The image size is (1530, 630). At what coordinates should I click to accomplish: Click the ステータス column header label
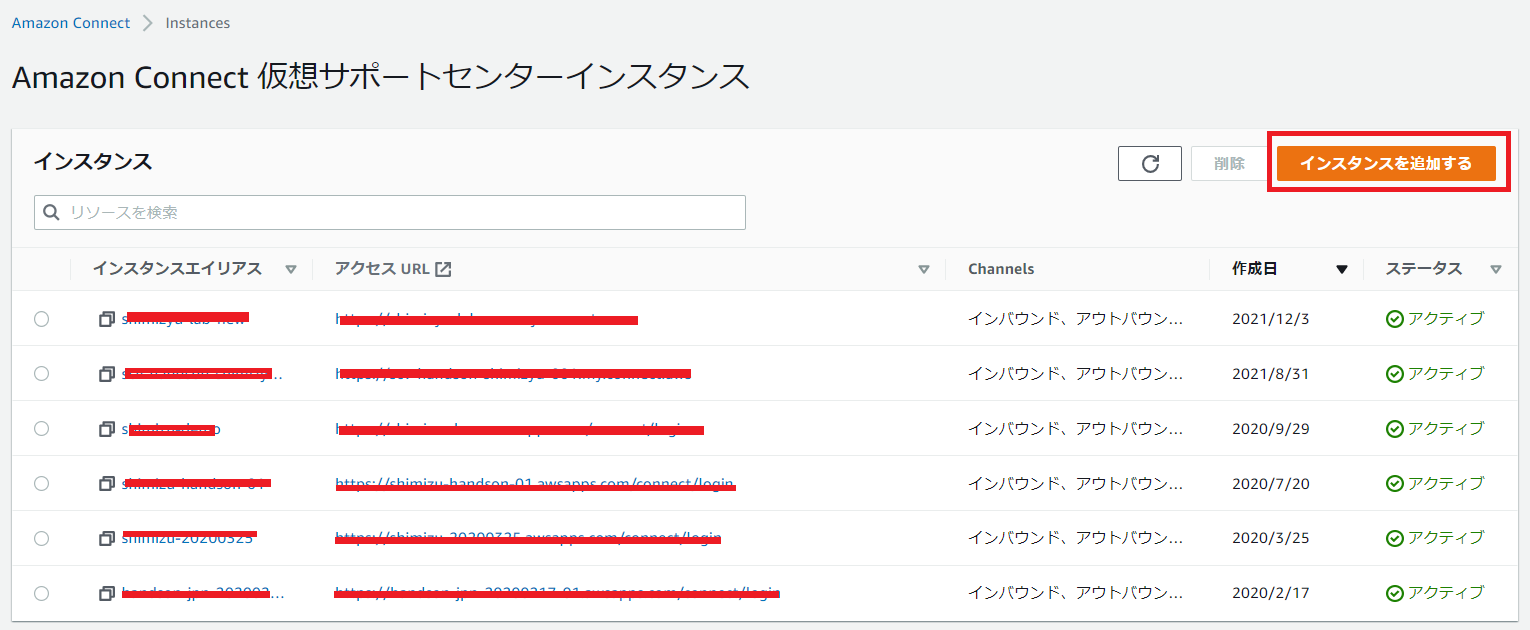pyautogui.click(x=1424, y=269)
